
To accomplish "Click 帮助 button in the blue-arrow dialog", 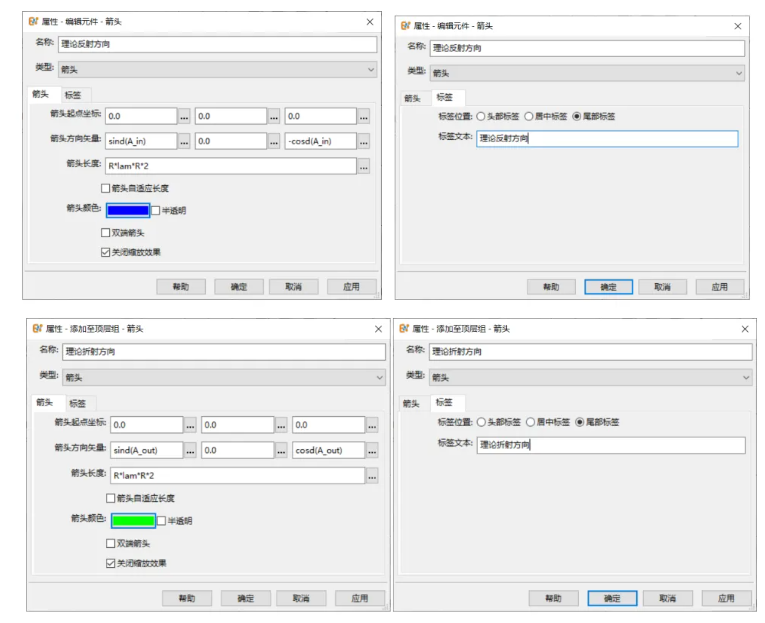I will coord(181,286).
